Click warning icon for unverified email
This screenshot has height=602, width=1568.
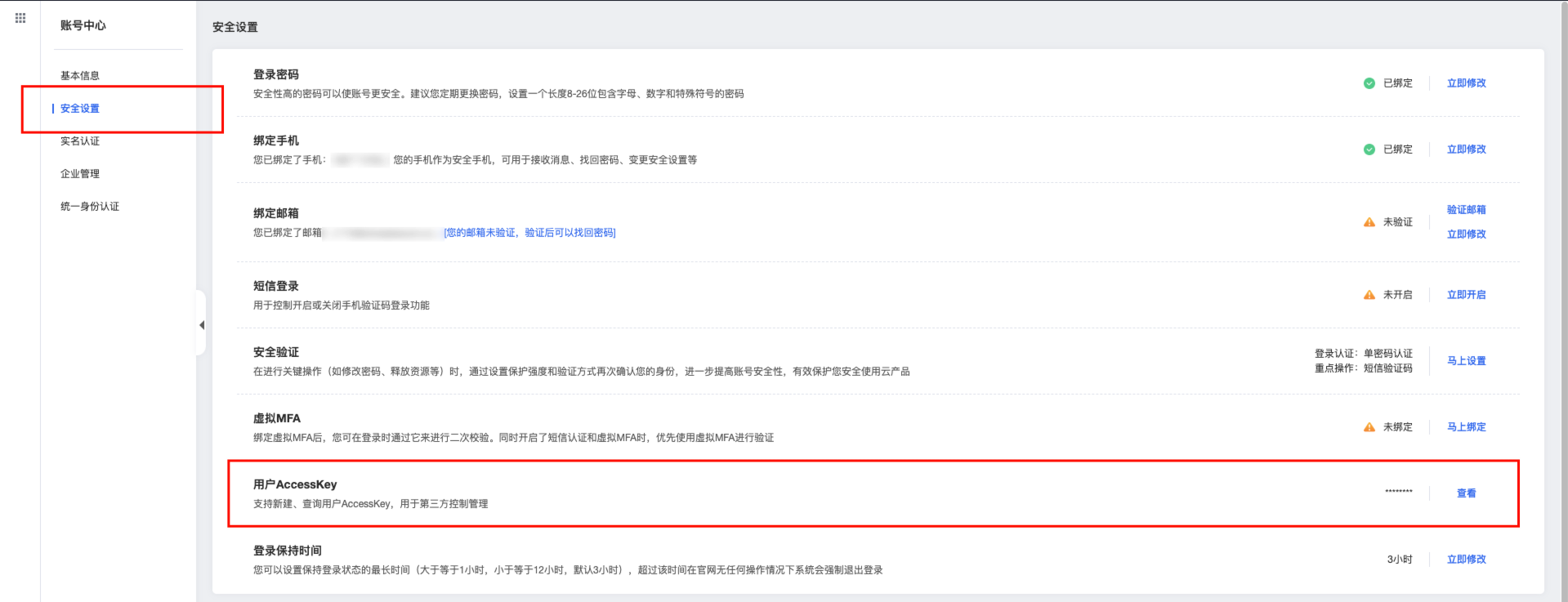coord(1369,222)
